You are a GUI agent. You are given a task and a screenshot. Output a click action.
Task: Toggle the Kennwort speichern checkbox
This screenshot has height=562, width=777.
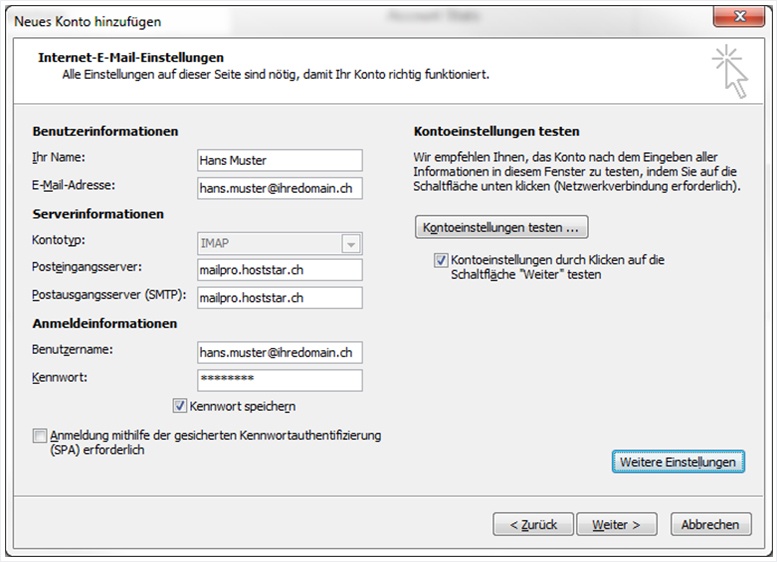click(x=179, y=406)
